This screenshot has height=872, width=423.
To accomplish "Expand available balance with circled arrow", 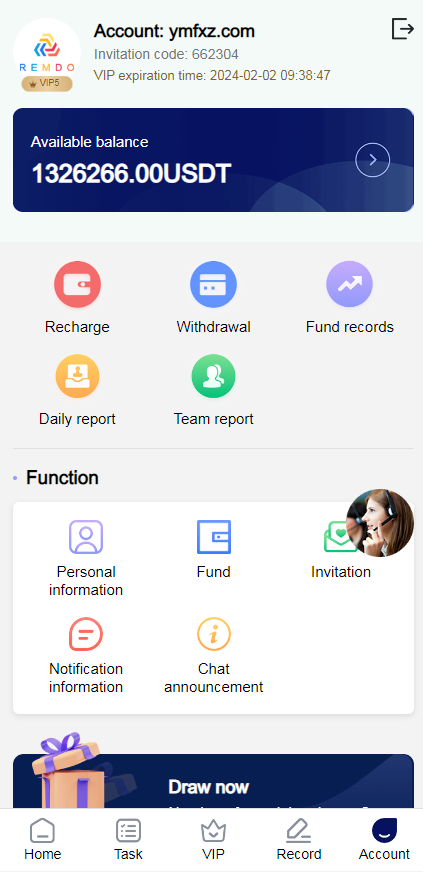I will coord(372,160).
